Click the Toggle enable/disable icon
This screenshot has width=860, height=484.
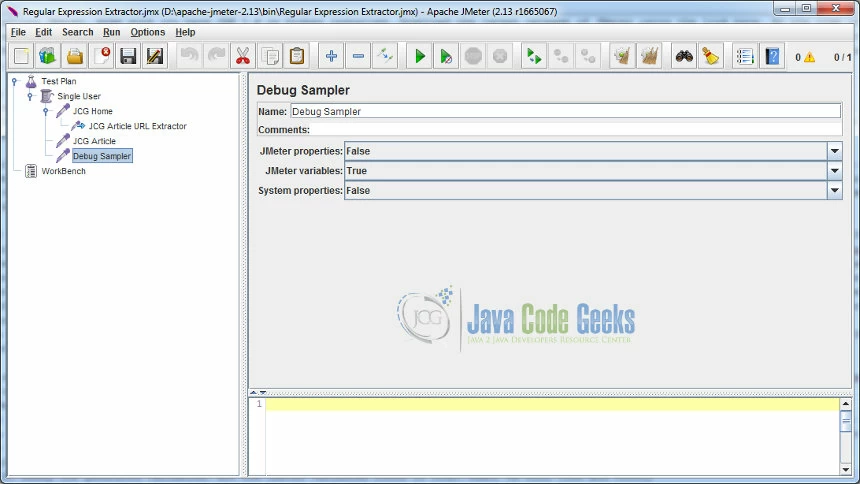[385, 56]
